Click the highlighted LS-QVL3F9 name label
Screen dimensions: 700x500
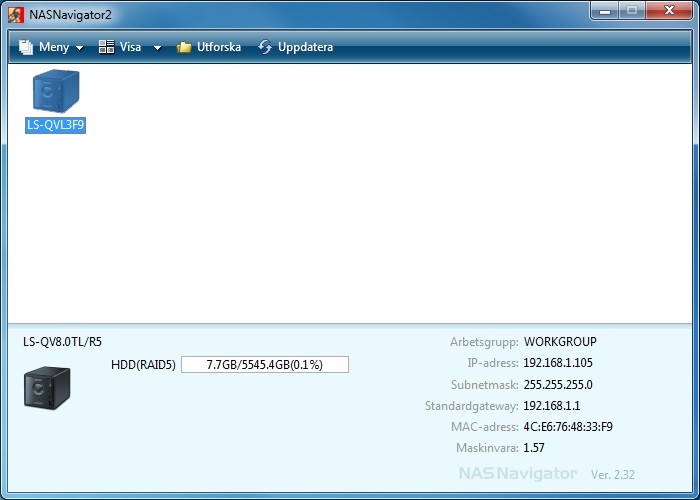(x=55, y=125)
